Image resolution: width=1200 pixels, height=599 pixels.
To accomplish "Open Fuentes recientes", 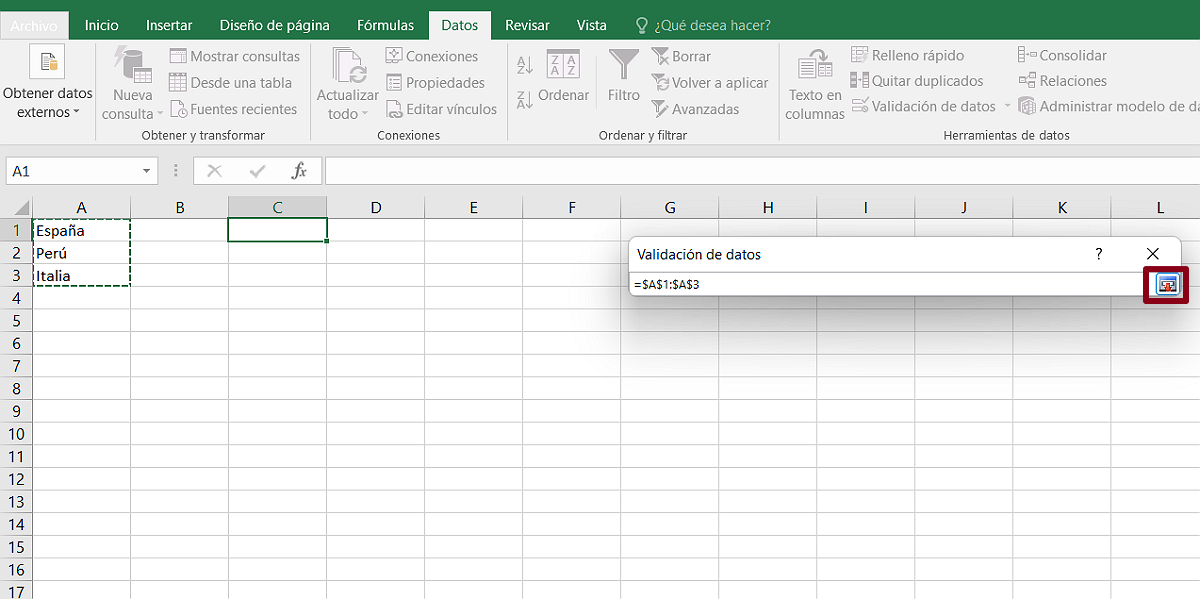I will click(233, 109).
